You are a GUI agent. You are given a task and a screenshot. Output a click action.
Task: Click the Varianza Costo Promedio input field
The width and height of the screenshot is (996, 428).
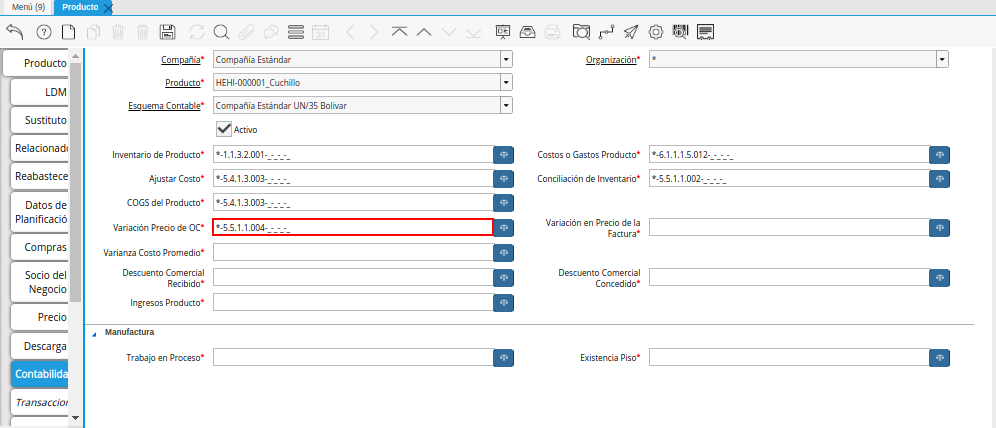[x=353, y=252]
